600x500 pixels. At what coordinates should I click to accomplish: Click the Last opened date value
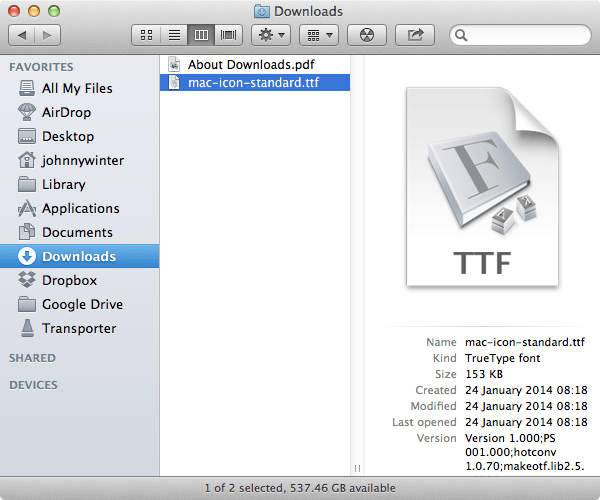[526, 422]
